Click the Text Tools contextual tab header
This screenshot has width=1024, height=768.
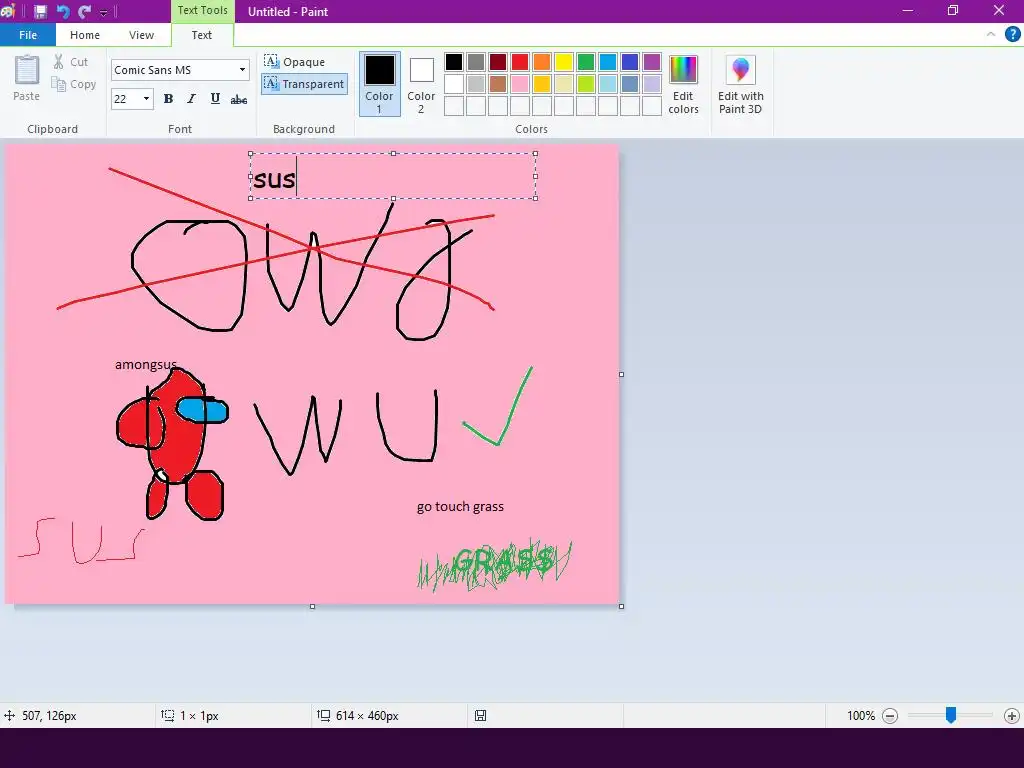click(x=202, y=10)
